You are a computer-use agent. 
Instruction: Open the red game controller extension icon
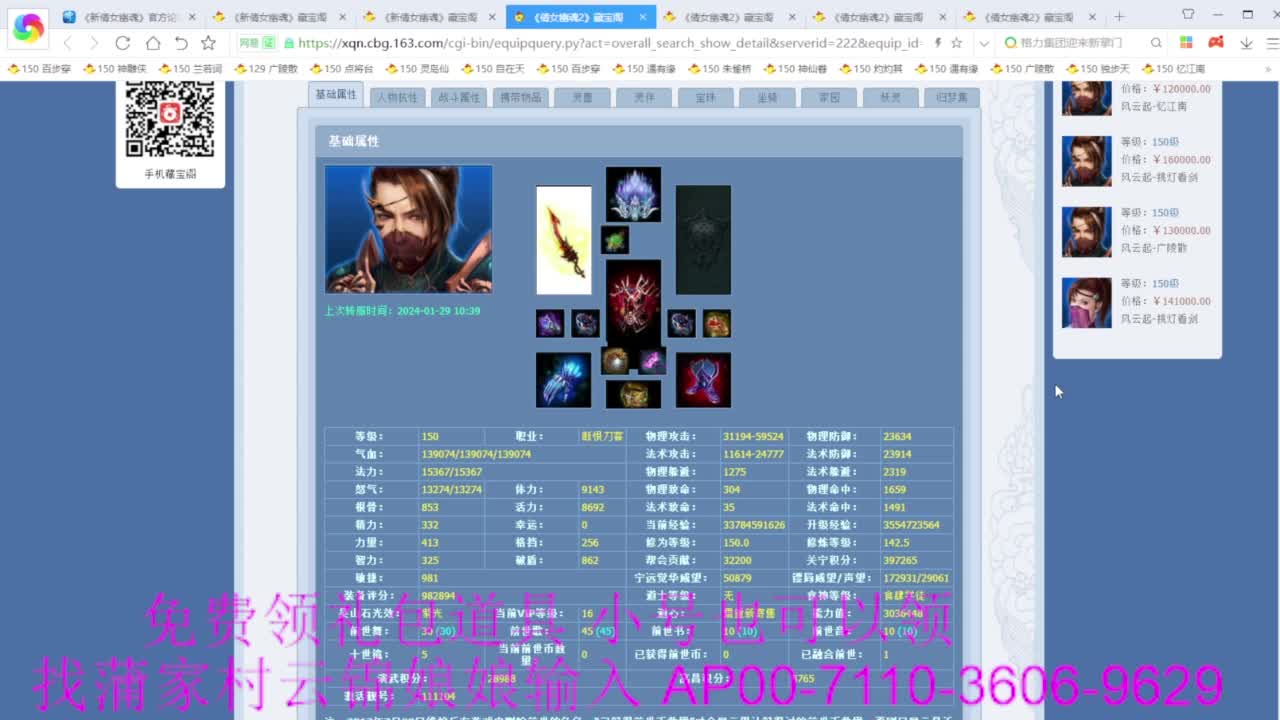point(1216,43)
